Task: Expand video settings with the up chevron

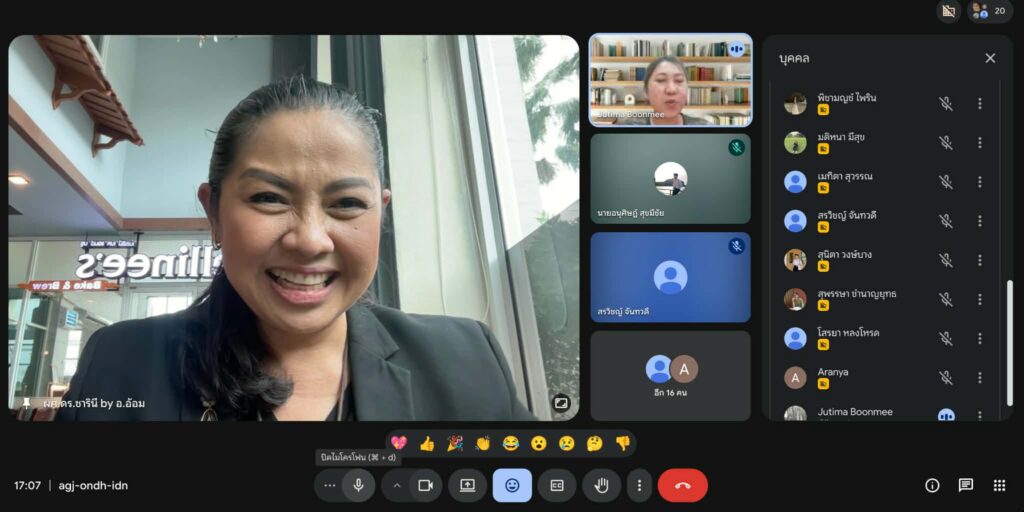Action: (397, 485)
